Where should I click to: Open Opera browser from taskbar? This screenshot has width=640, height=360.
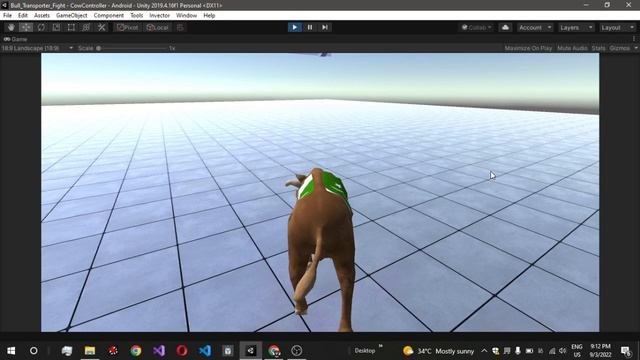[182, 351]
